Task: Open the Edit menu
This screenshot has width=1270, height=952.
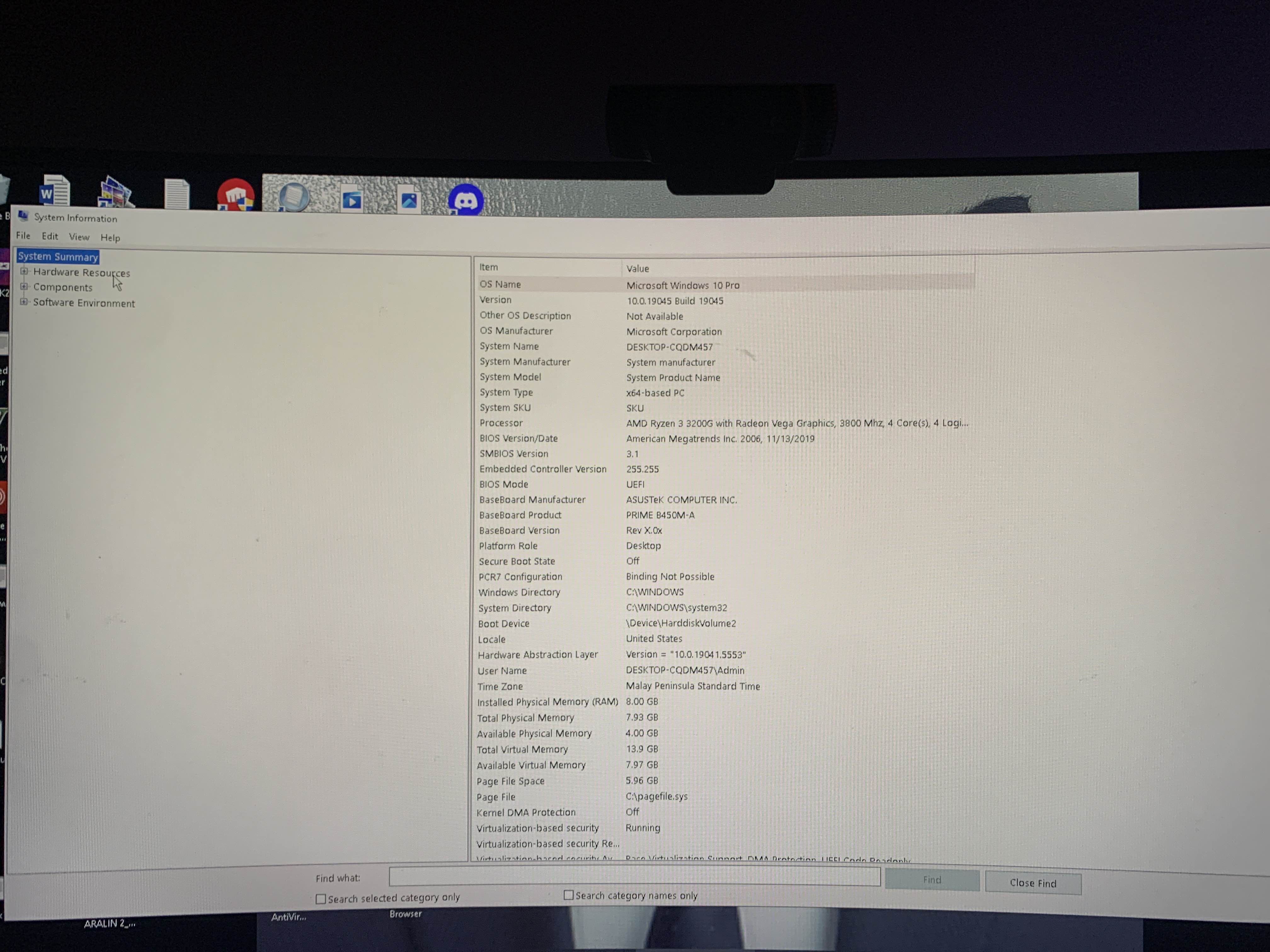Action: coord(50,236)
